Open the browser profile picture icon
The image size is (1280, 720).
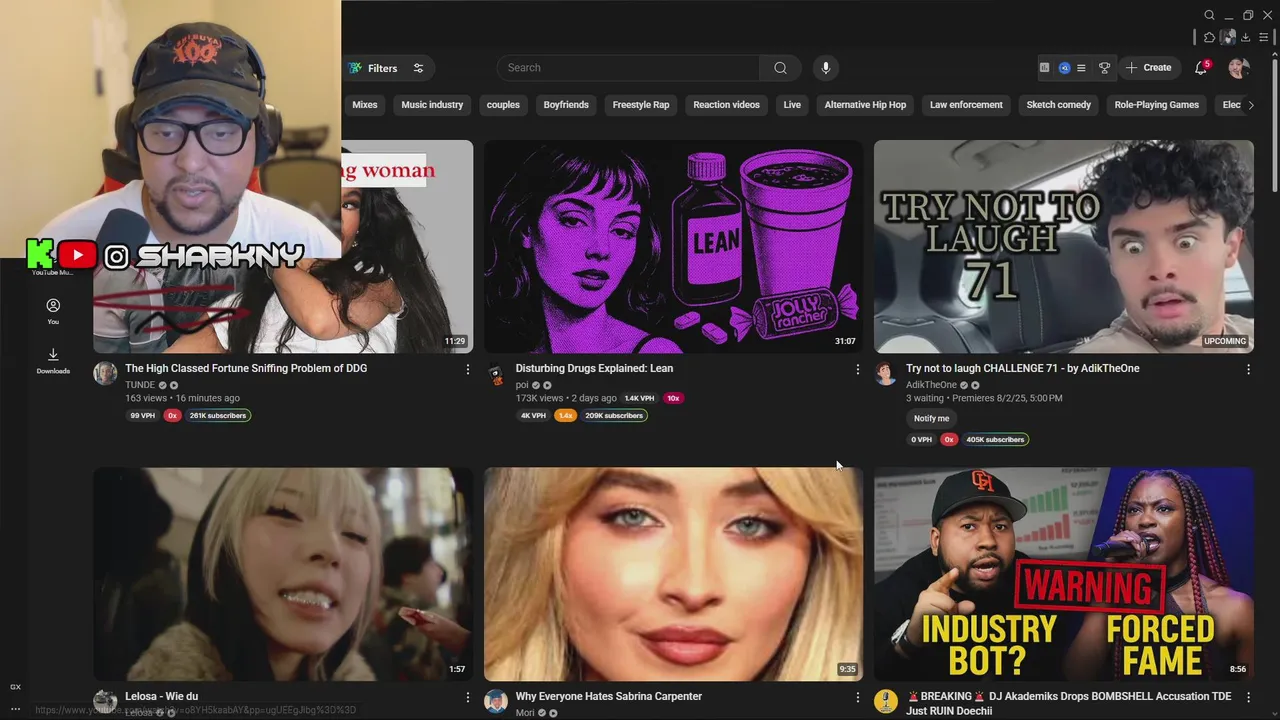click(1228, 37)
